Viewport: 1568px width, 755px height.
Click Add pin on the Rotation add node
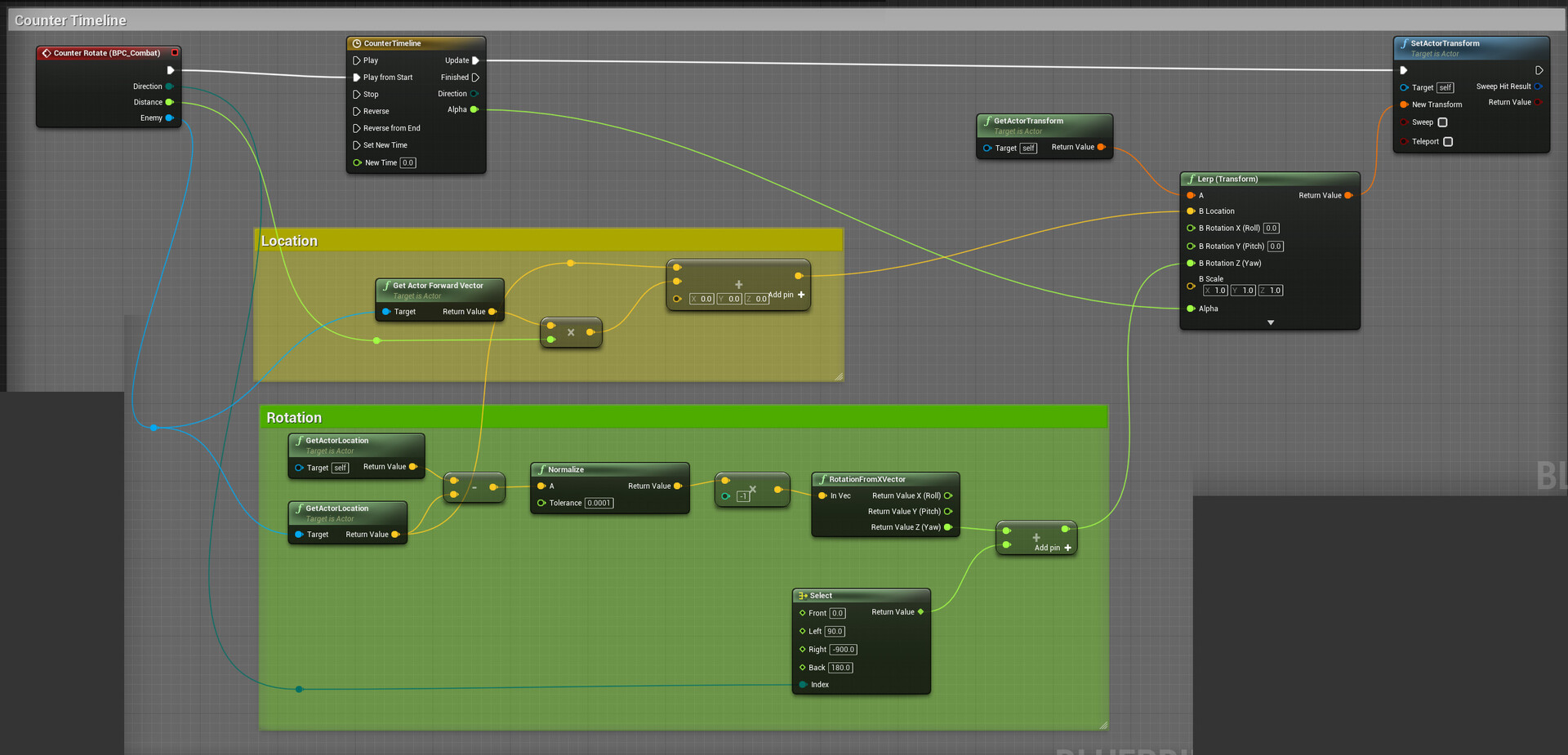tap(1053, 548)
